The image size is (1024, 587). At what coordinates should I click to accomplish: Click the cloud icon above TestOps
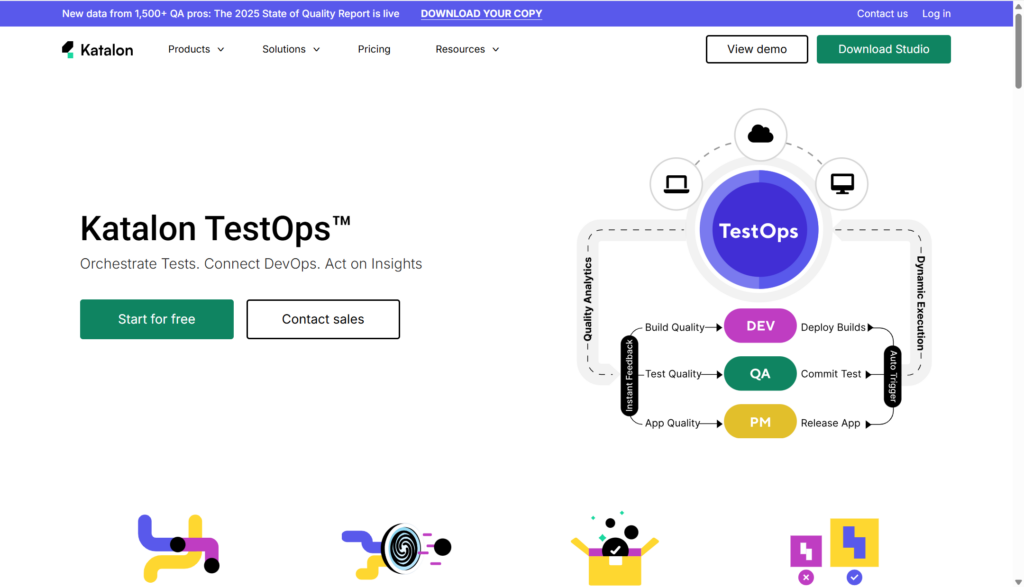pos(760,134)
